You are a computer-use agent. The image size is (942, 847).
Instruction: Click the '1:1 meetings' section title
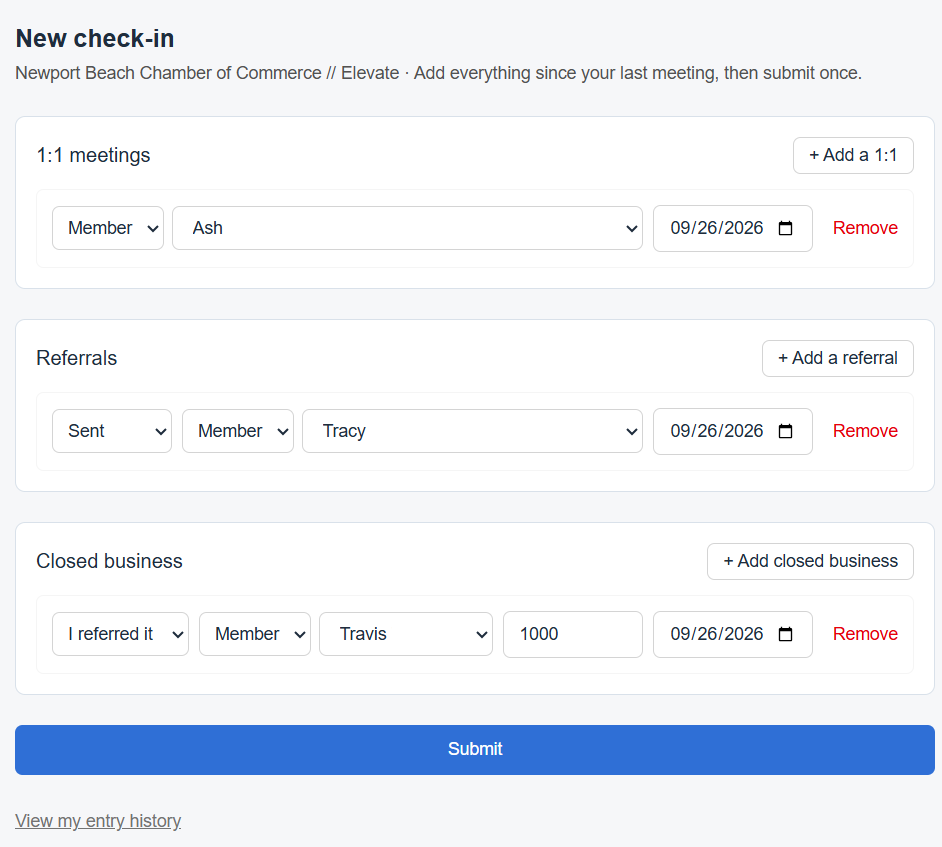pos(93,156)
